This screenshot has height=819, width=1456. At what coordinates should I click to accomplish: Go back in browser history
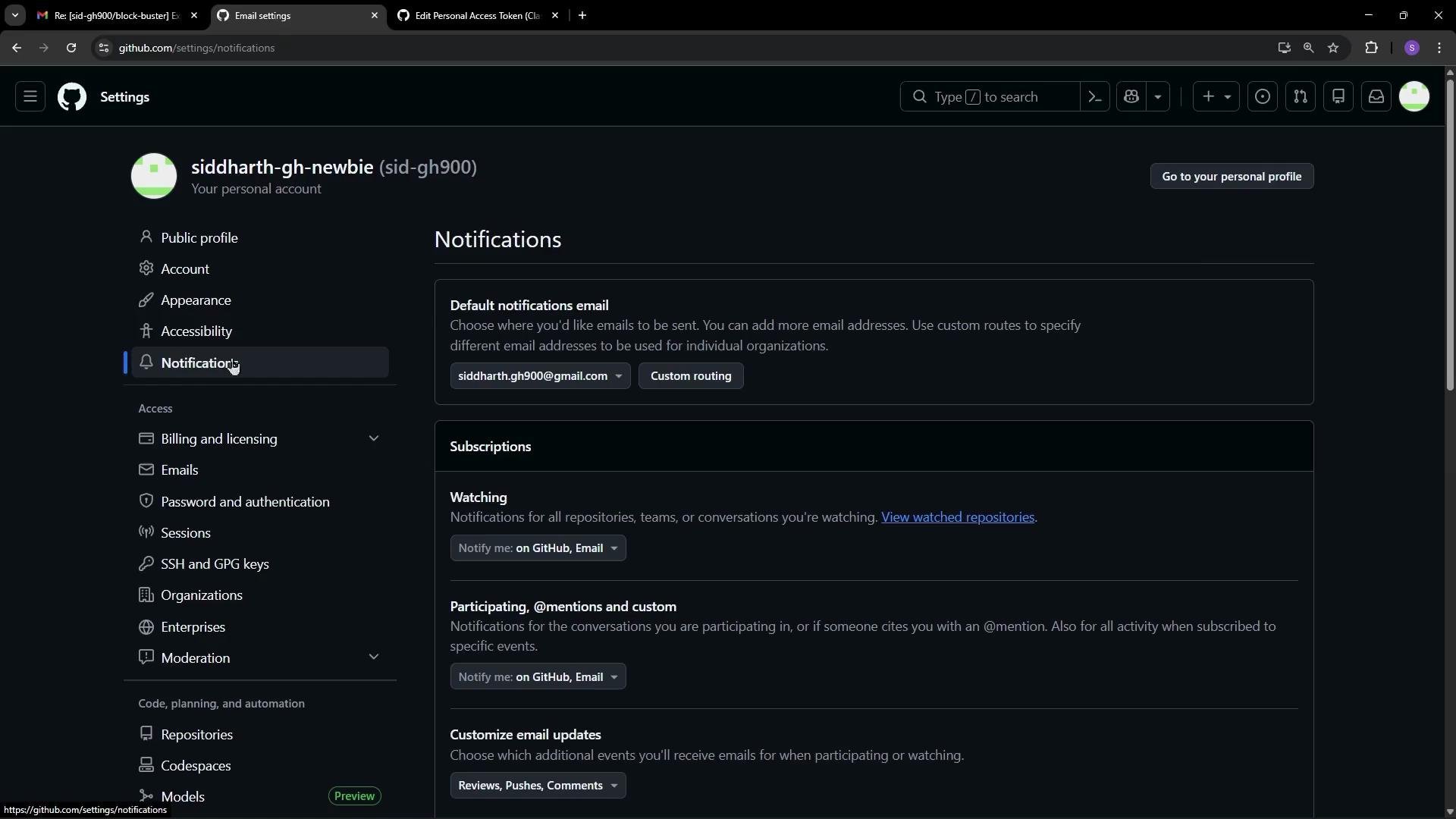tap(17, 48)
